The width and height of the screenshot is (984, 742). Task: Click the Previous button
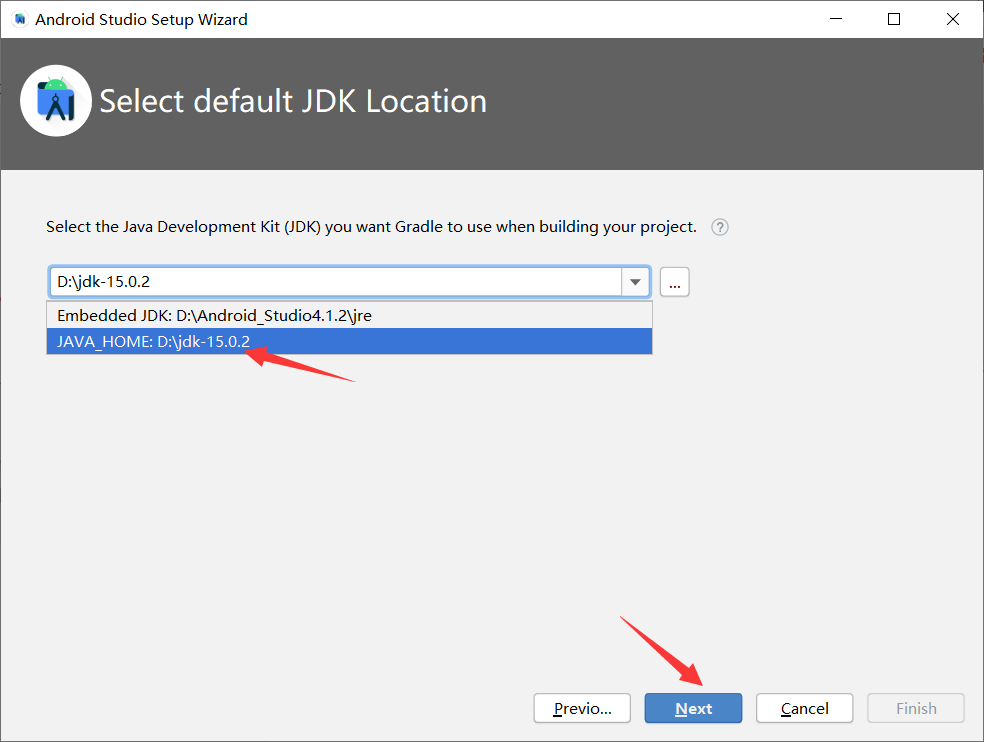point(582,708)
